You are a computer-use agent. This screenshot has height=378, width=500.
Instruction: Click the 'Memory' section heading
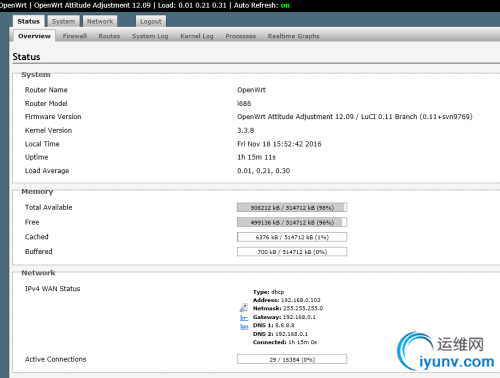(x=37, y=192)
